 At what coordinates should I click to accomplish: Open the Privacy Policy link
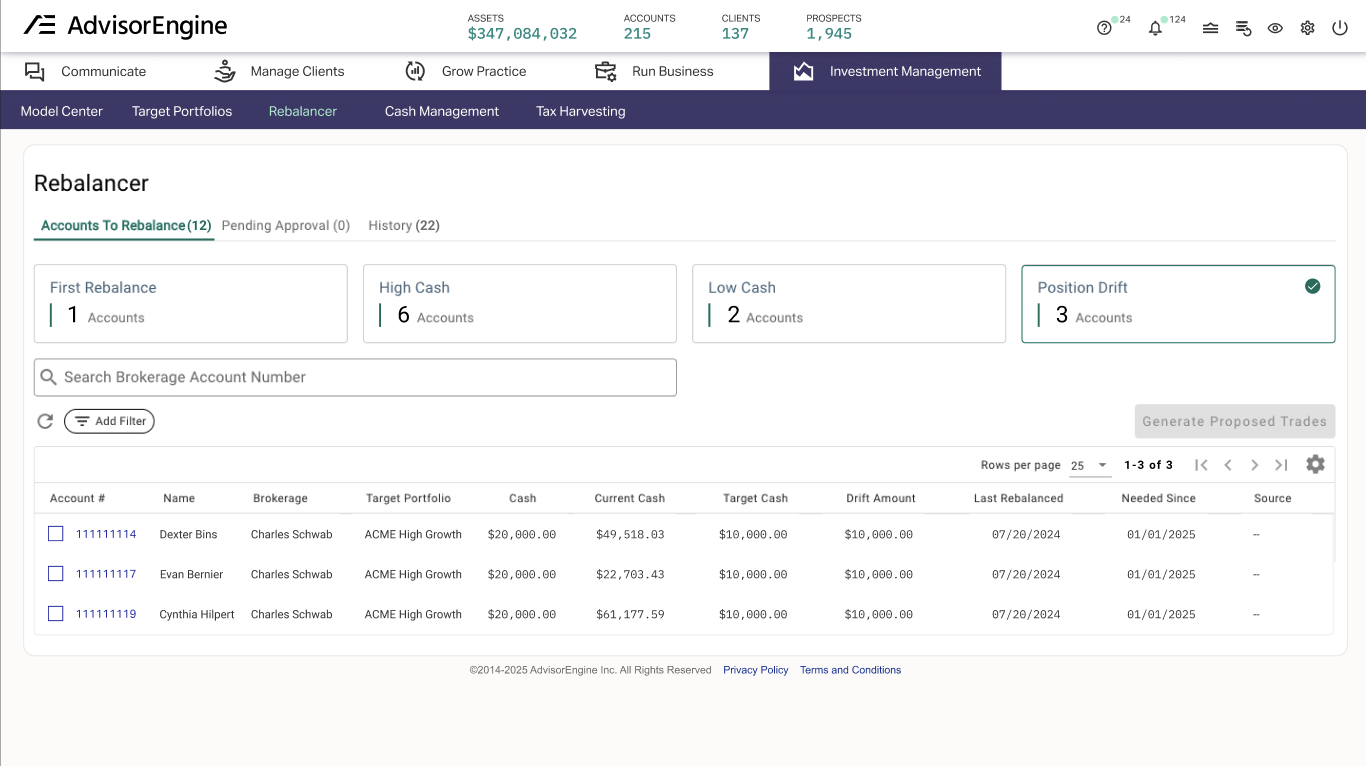(x=755, y=670)
